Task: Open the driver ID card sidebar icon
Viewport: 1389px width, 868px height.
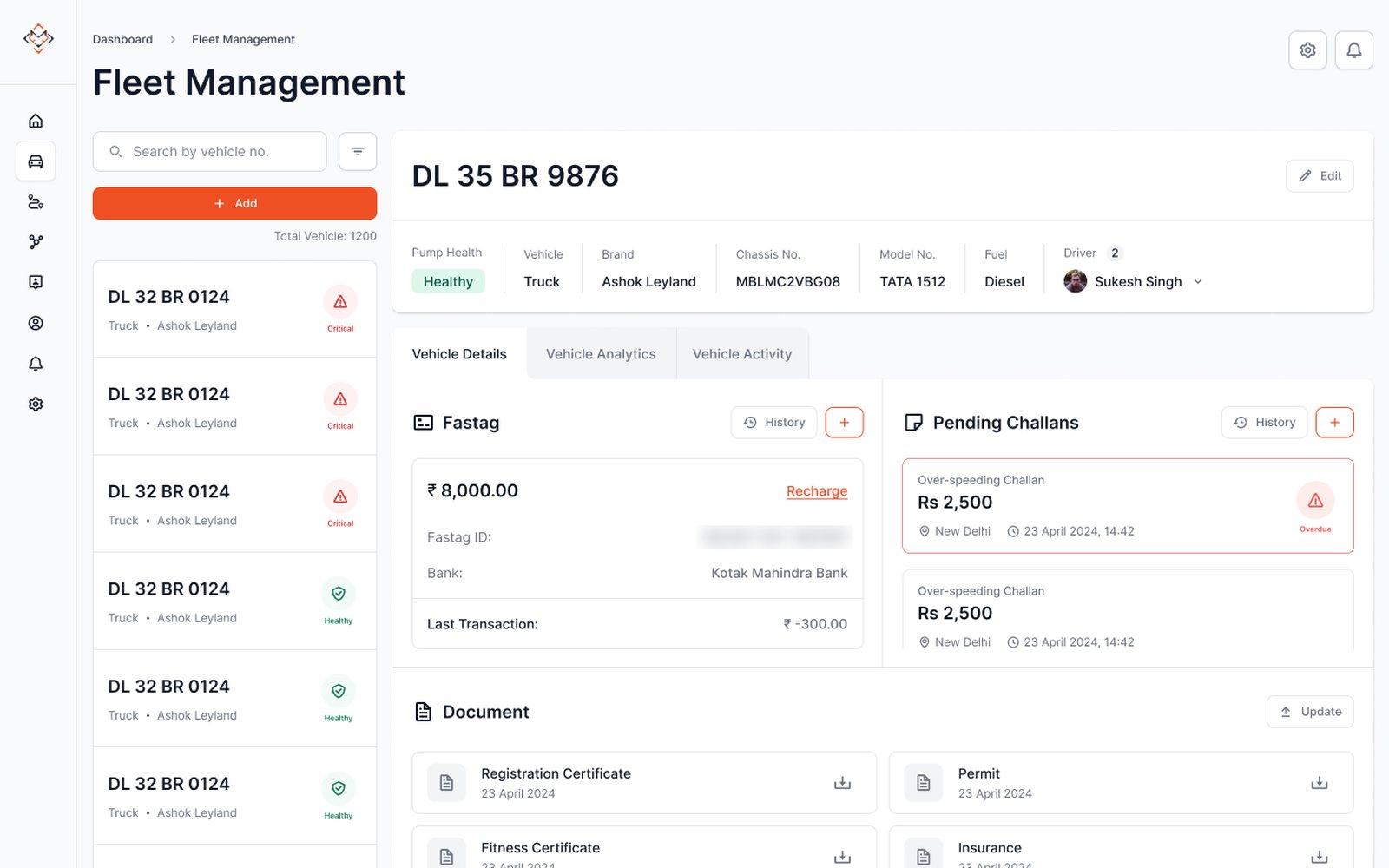Action: [36, 282]
